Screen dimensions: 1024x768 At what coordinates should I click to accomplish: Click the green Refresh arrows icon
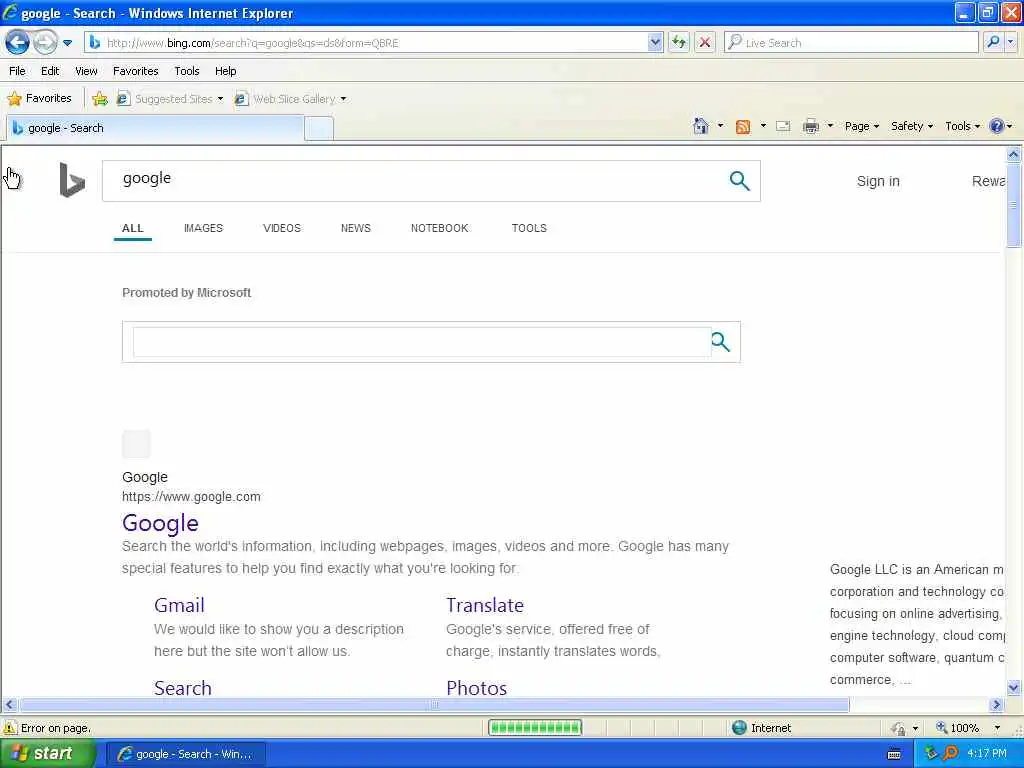(680, 43)
